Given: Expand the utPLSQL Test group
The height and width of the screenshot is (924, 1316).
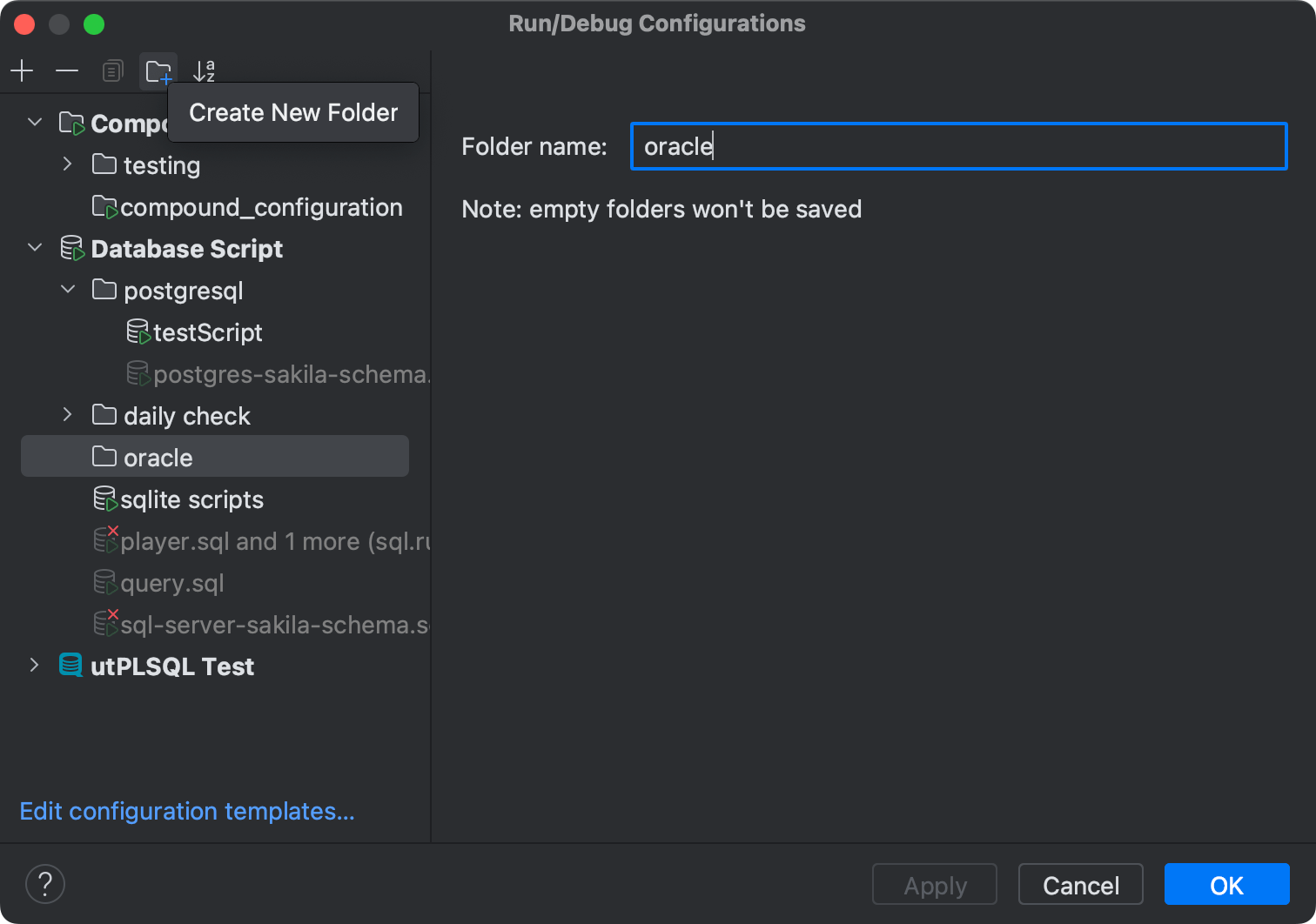Looking at the screenshot, I should click(x=34, y=666).
